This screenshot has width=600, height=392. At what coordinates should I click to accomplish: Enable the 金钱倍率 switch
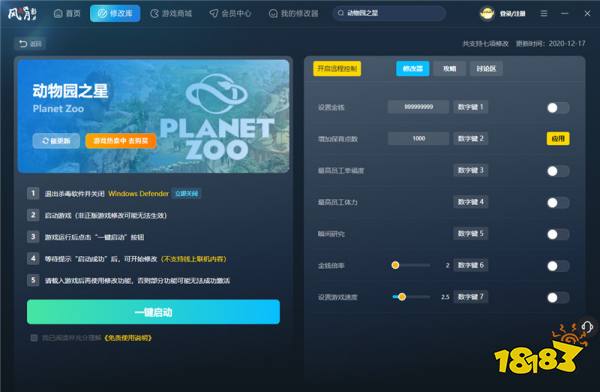point(558,266)
